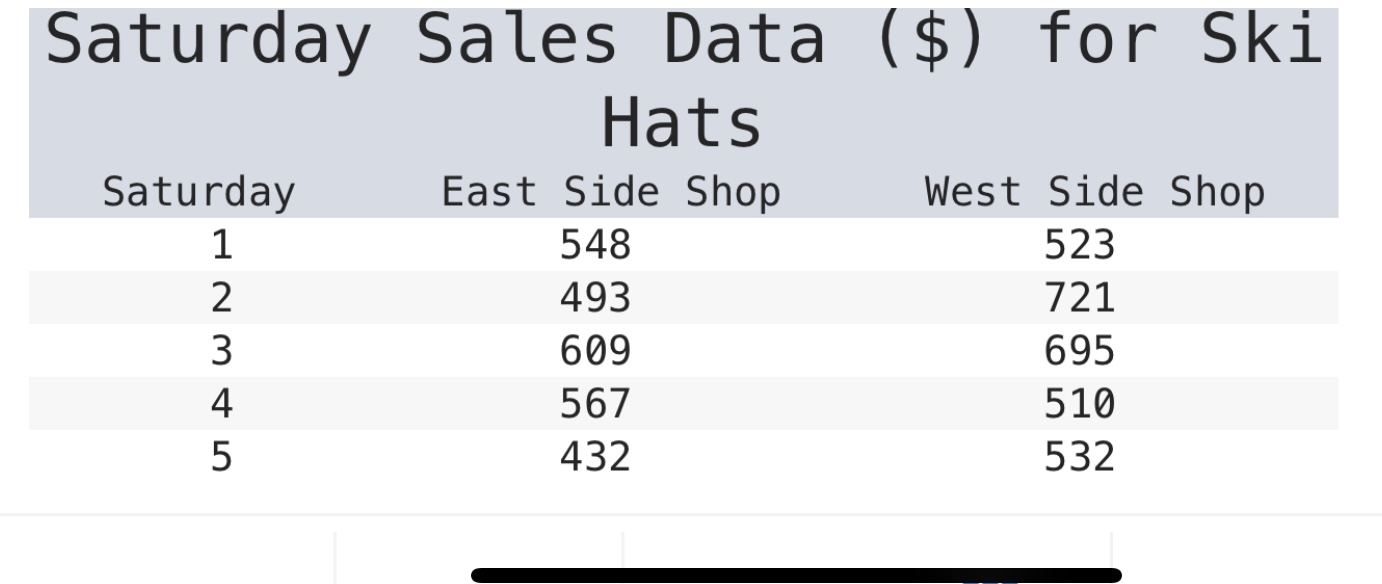Click the Saturday column header

point(199,192)
